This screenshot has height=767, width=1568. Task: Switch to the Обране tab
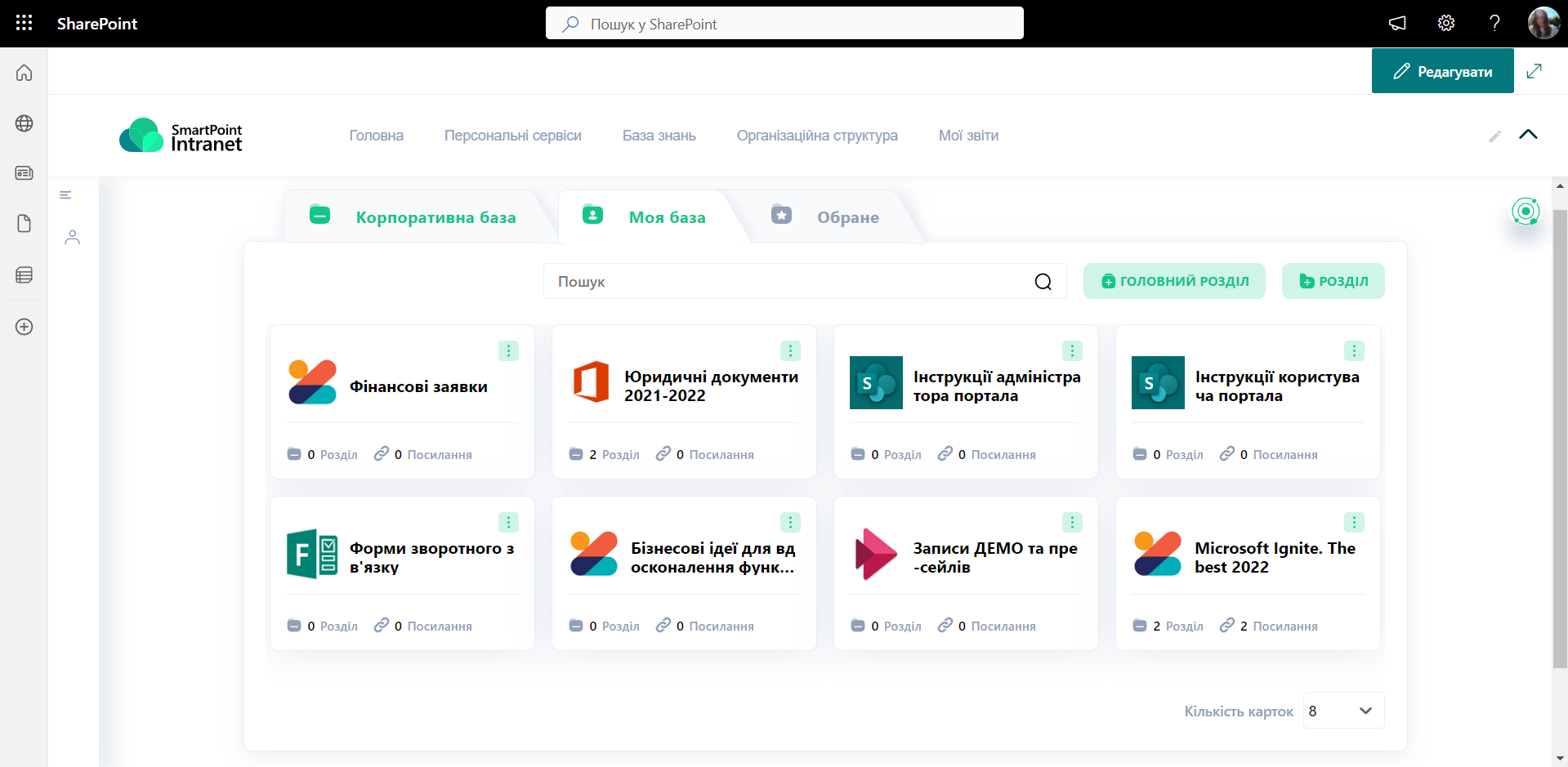[x=847, y=217]
